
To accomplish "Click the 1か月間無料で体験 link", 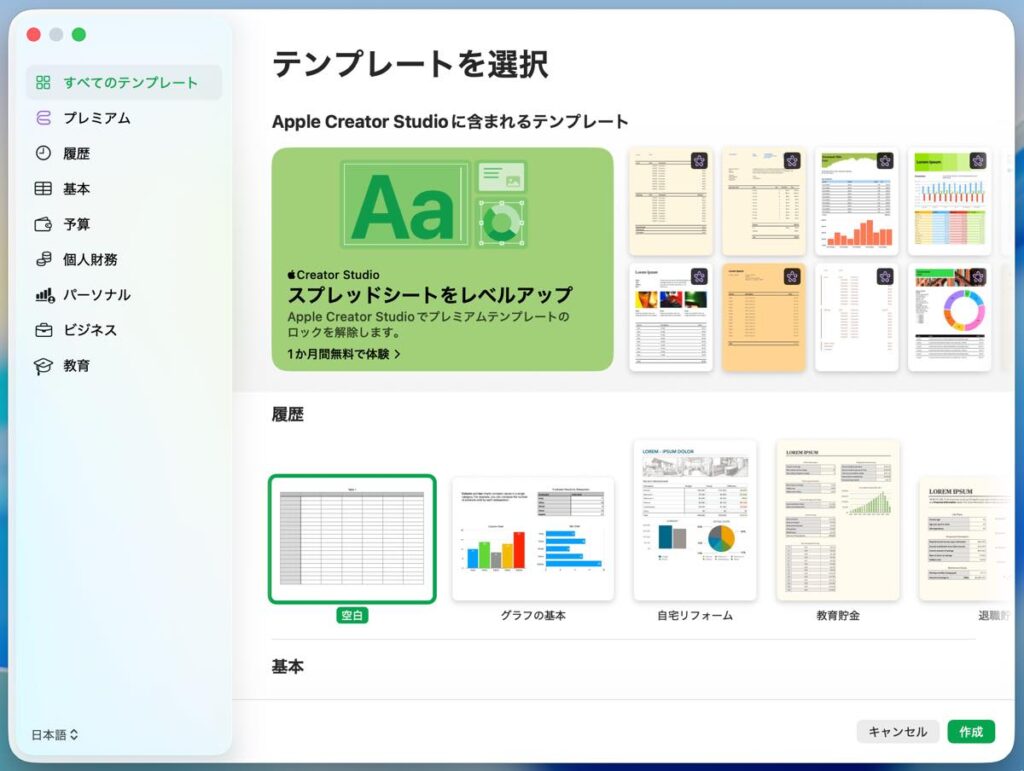I will tap(344, 354).
